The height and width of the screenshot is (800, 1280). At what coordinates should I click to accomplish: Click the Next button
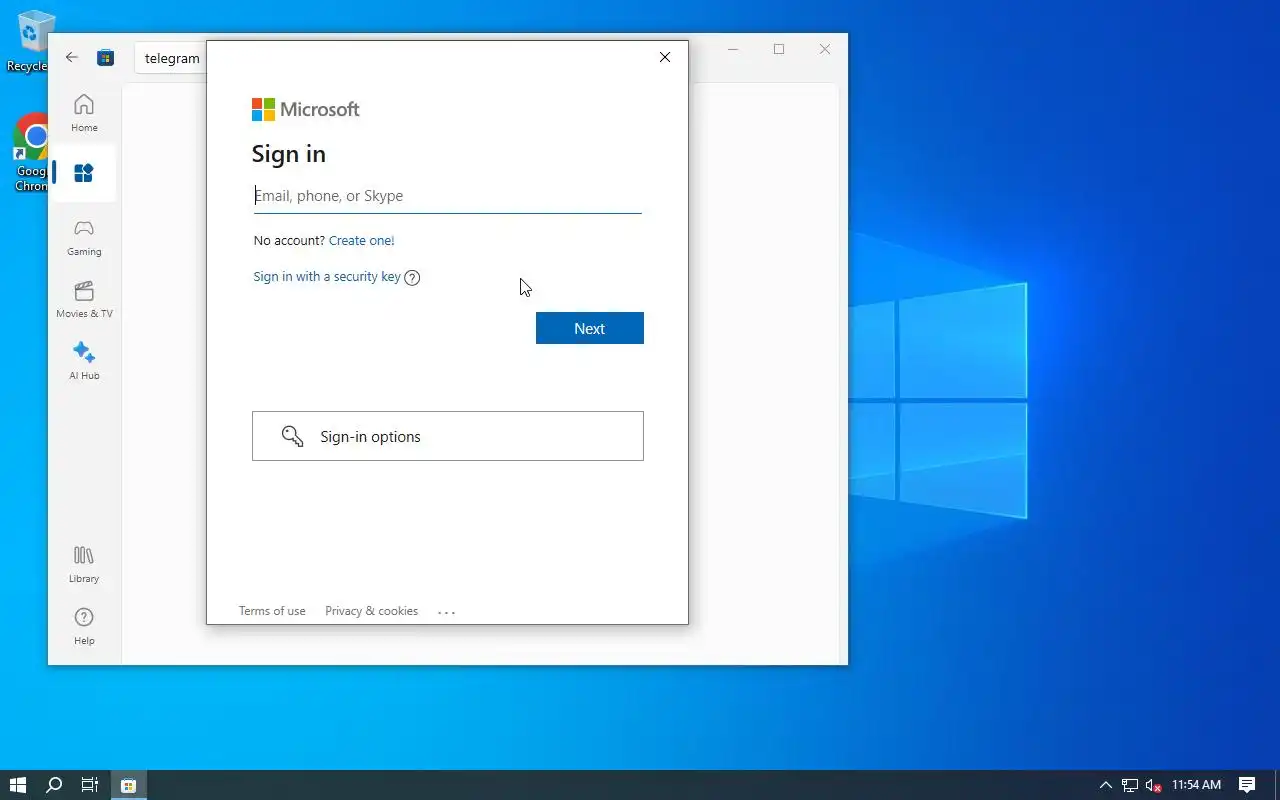tap(589, 328)
